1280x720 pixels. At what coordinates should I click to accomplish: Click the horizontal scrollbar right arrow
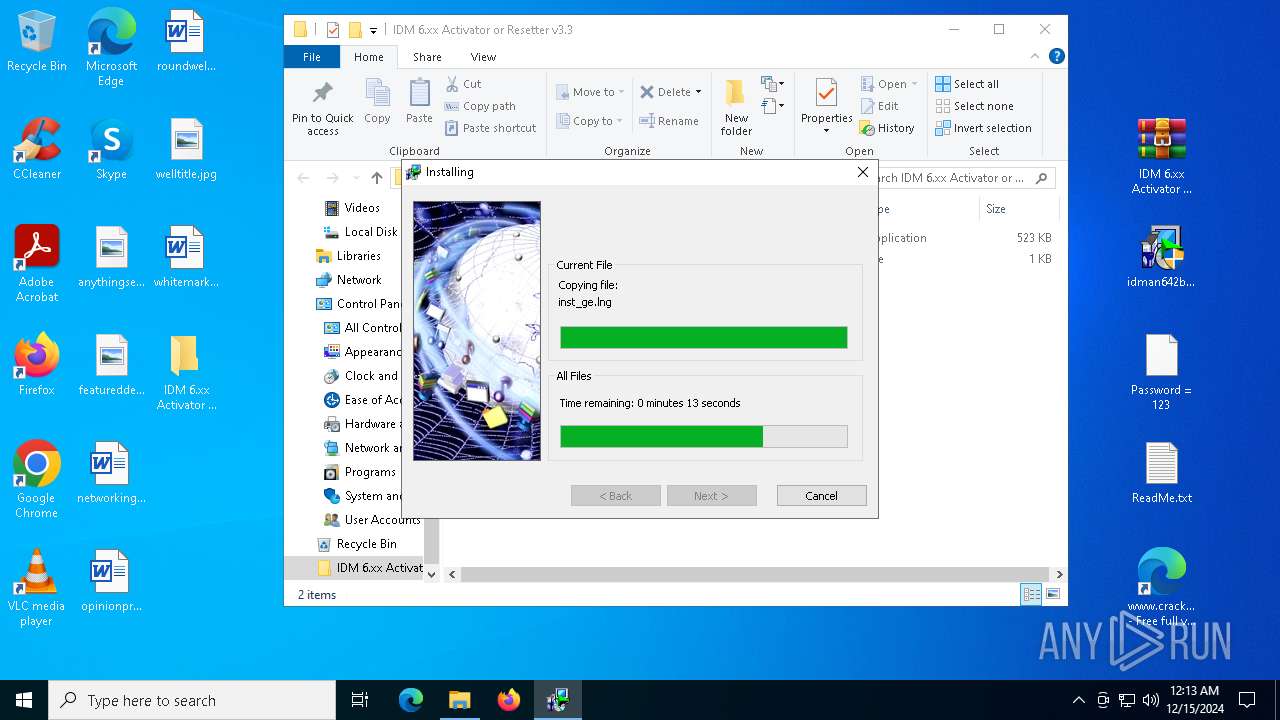click(x=1059, y=575)
